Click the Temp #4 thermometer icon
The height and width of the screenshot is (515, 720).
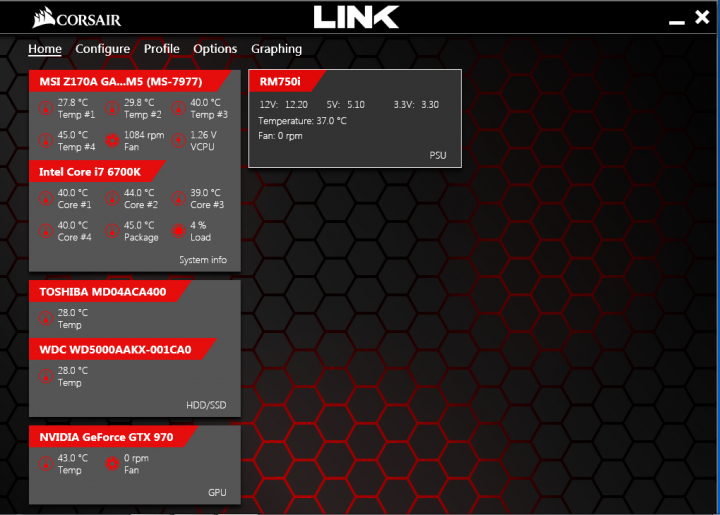pos(45,140)
